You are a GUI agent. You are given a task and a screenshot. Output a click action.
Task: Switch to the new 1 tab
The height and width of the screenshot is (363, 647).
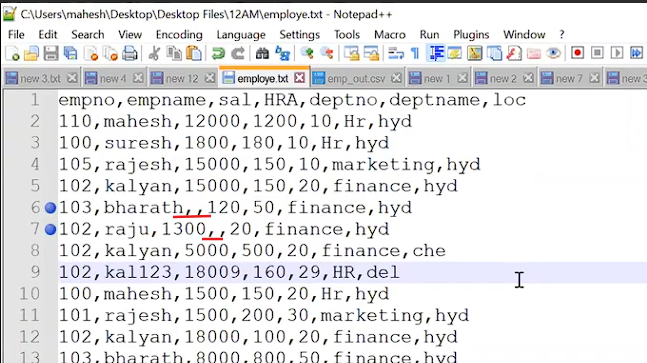438,78
